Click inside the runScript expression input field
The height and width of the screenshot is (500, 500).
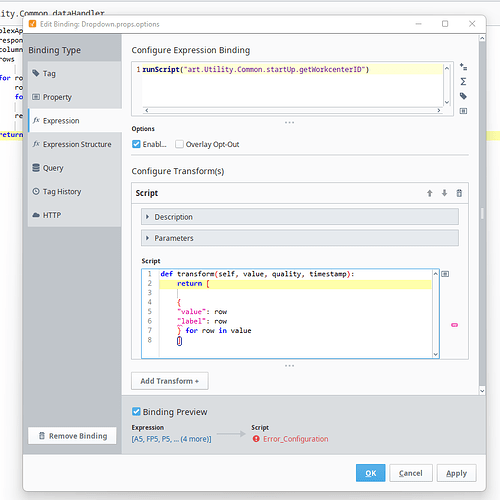tap(292, 85)
